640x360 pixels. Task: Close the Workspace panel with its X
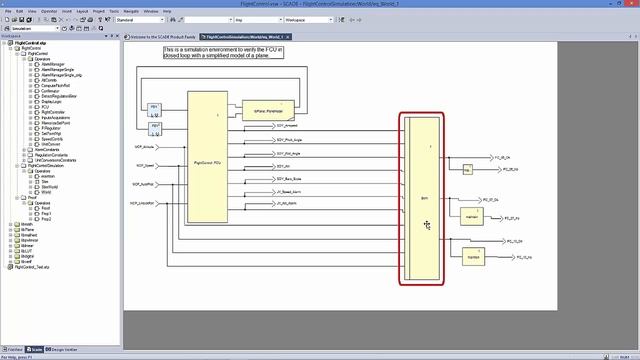click(x=117, y=36)
